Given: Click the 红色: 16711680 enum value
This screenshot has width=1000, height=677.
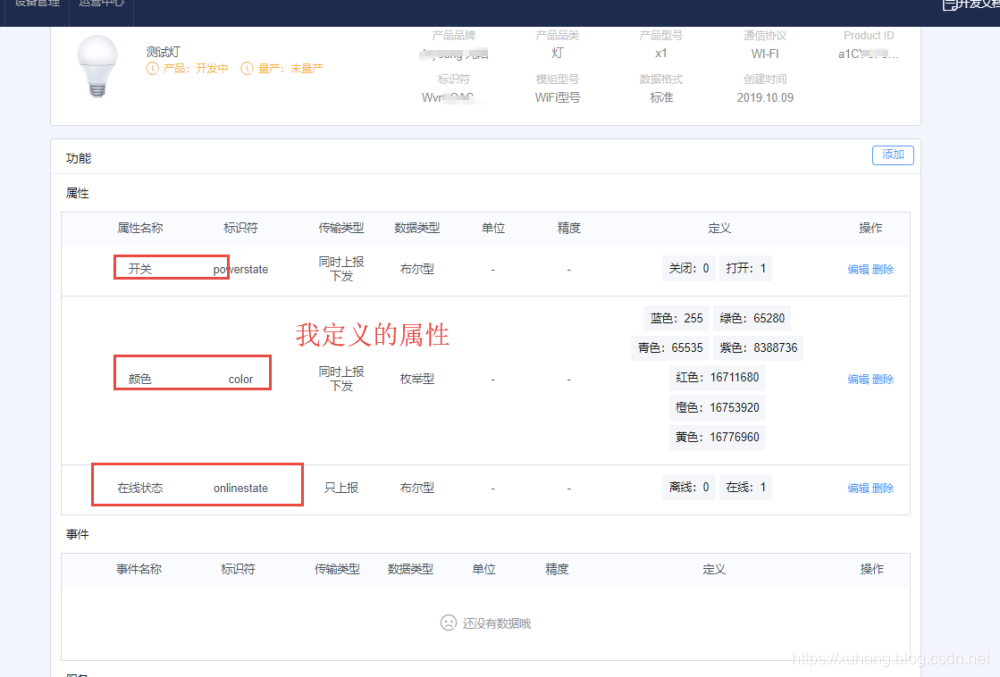Looking at the screenshot, I should (x=717, y=377).
